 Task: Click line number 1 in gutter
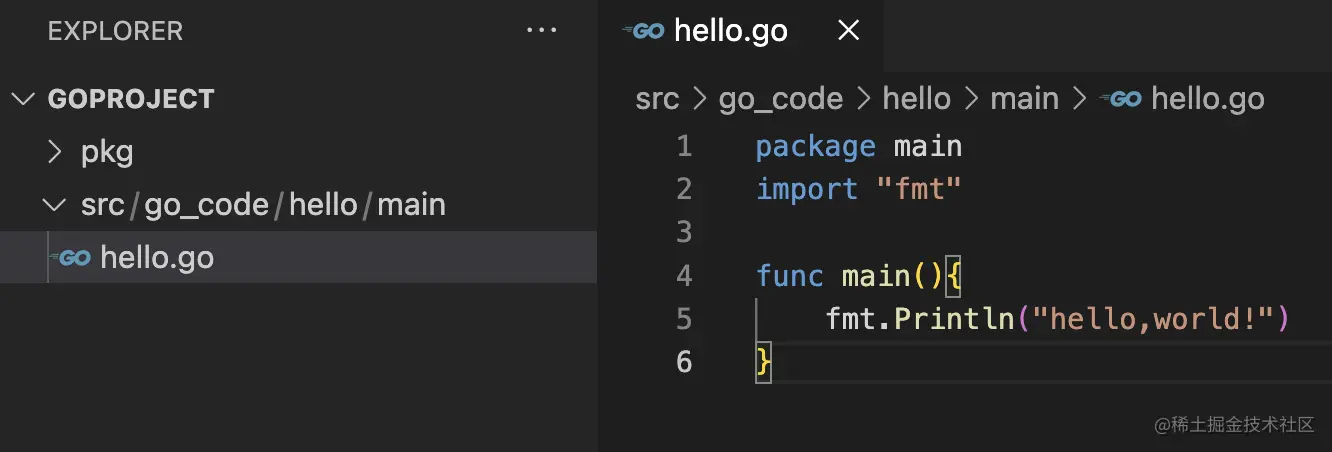click(x=684, y=147)
